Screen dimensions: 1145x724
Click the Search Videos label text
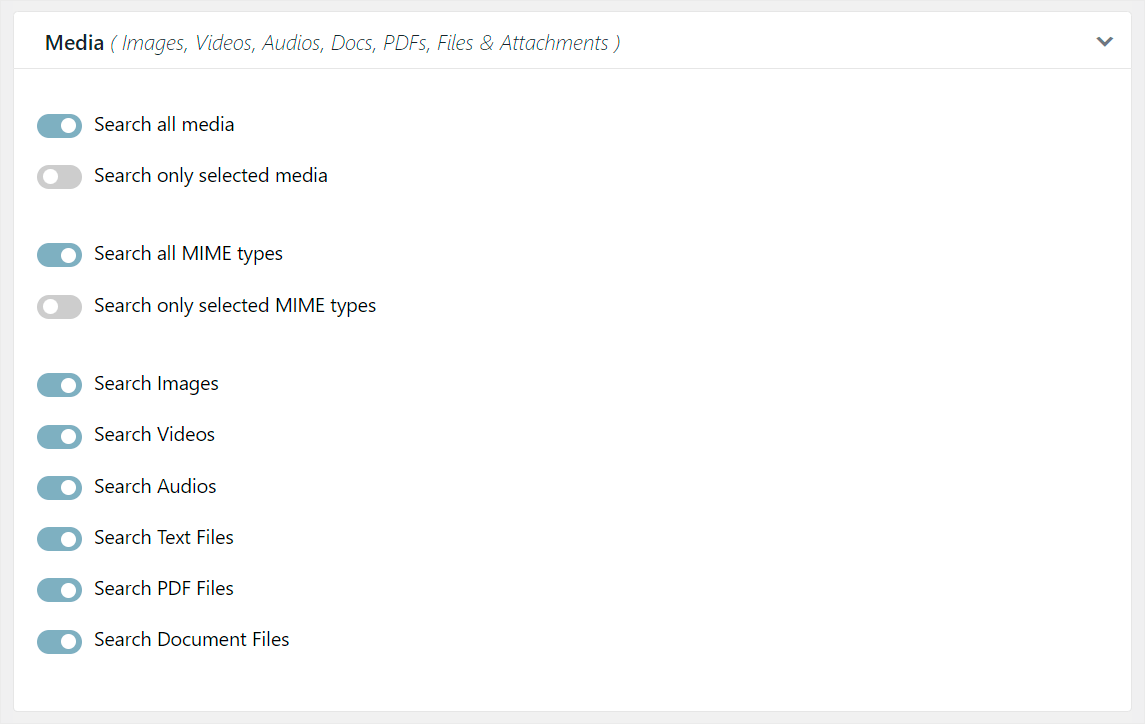click(x=153, y=434)
